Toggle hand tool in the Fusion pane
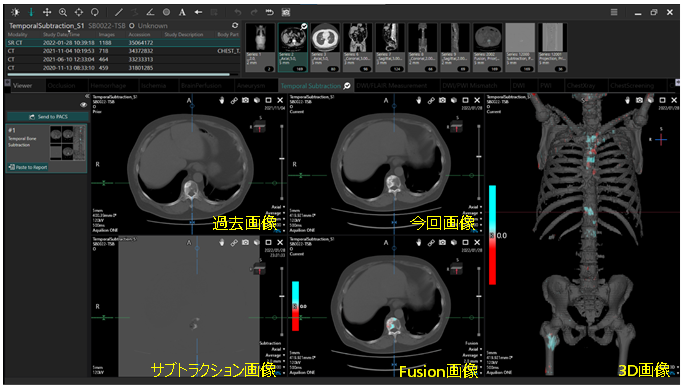The height and width of the screenshot is (392, 698). click(419, 242)
